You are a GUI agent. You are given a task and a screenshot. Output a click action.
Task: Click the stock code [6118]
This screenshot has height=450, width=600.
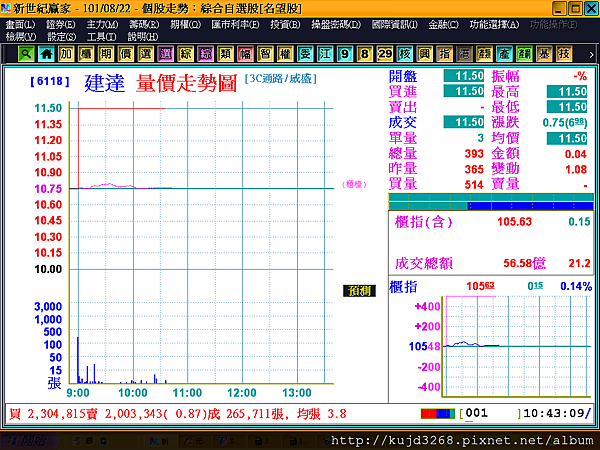50,81
